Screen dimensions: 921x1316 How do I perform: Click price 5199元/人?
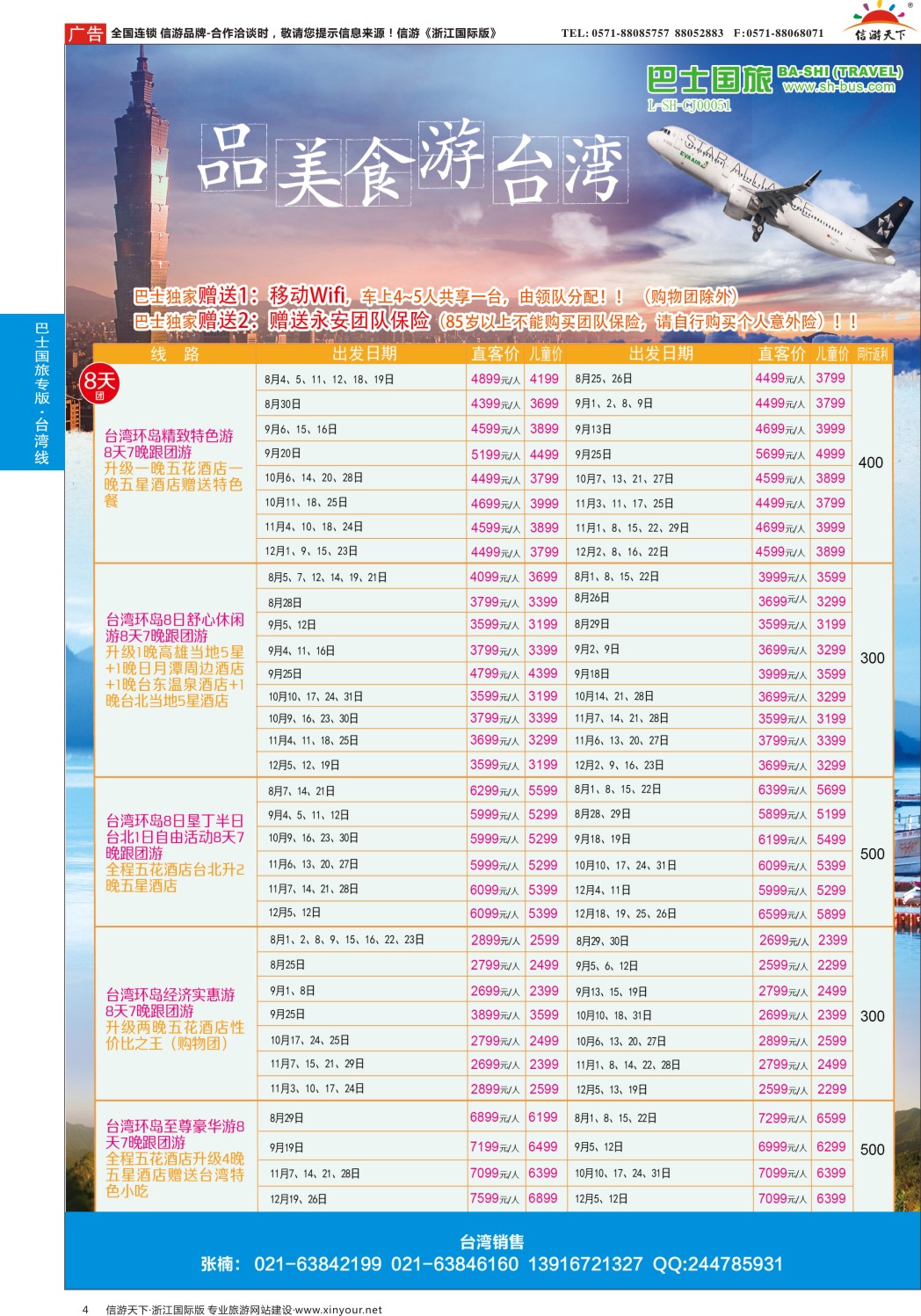496,454
